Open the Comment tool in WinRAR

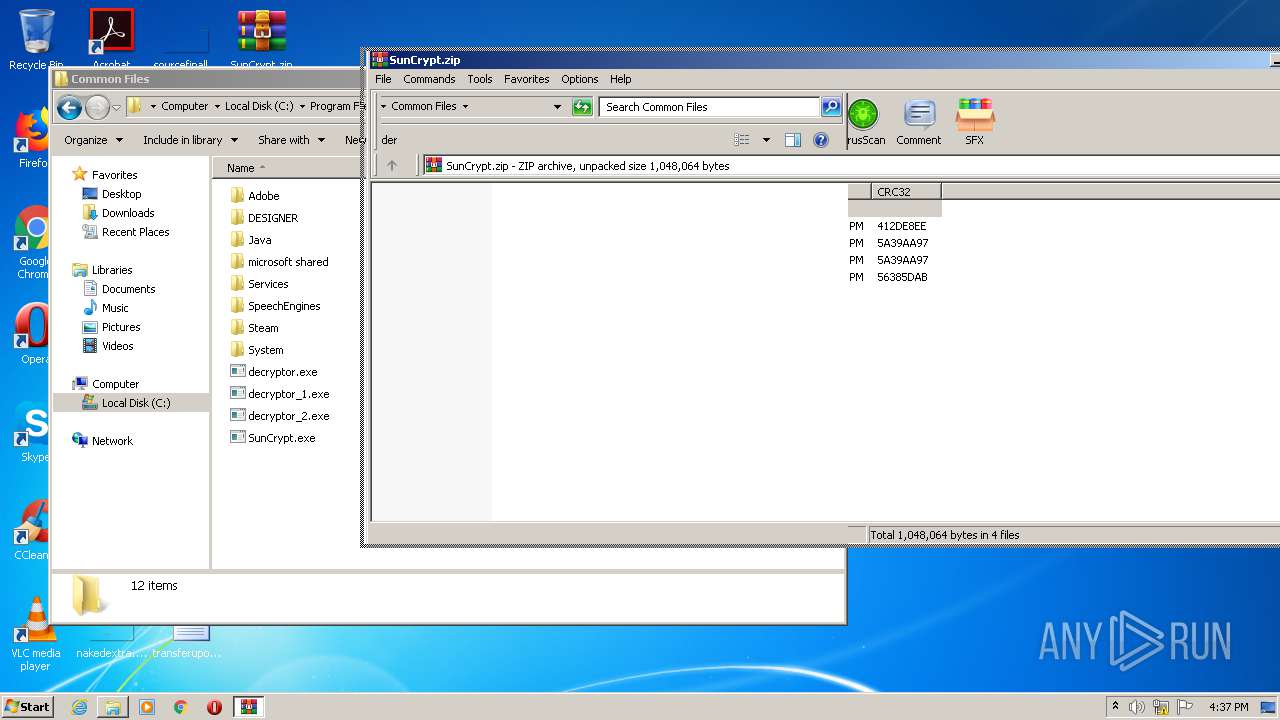(918, 122)
